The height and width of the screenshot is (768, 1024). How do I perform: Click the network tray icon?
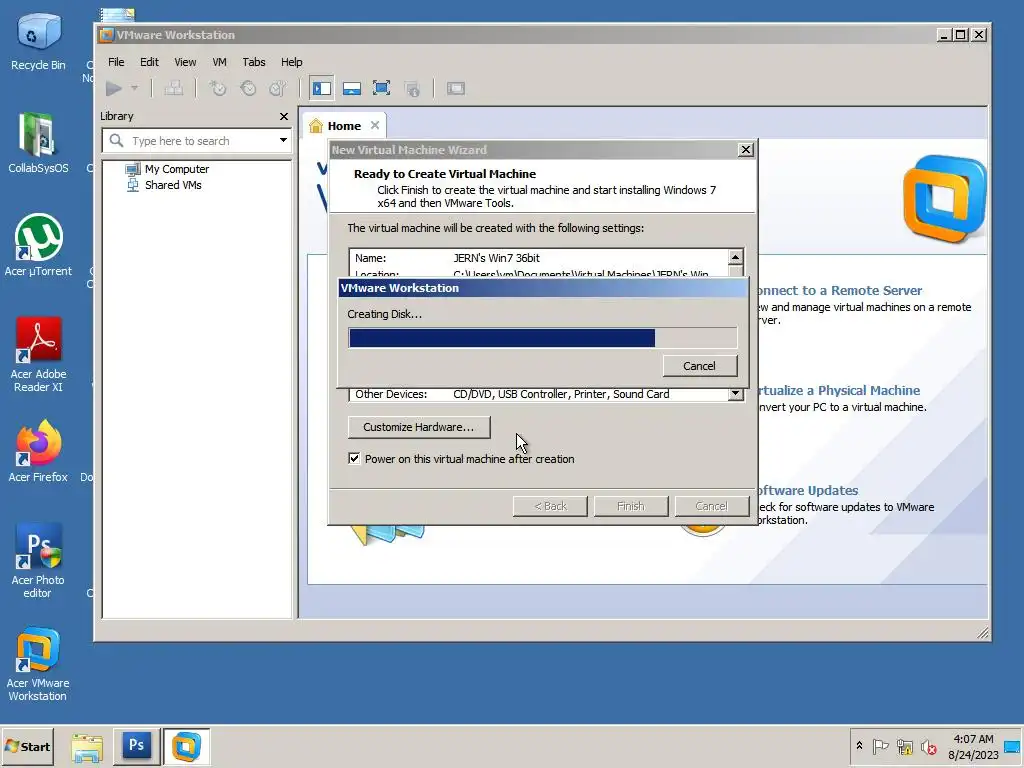click(905, 746)
